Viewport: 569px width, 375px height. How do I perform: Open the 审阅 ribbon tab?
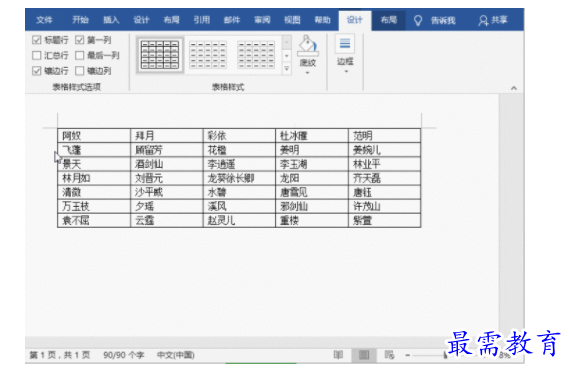pyautogui.click(x=262, y=20)
